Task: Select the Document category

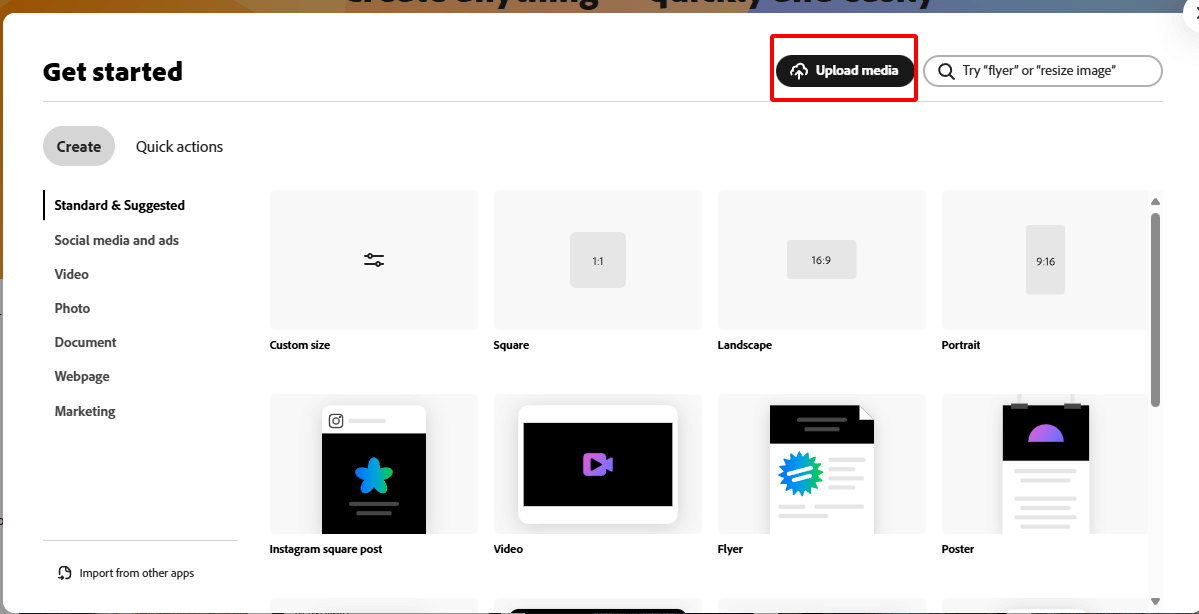Action: pyautogui.click(x=85, y=342)
